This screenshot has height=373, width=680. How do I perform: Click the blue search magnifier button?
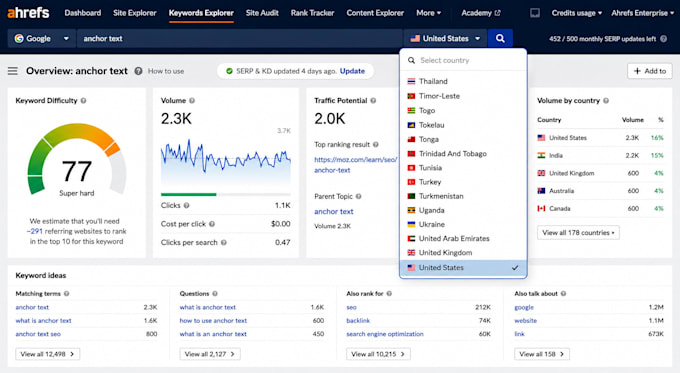coord(500,39)
